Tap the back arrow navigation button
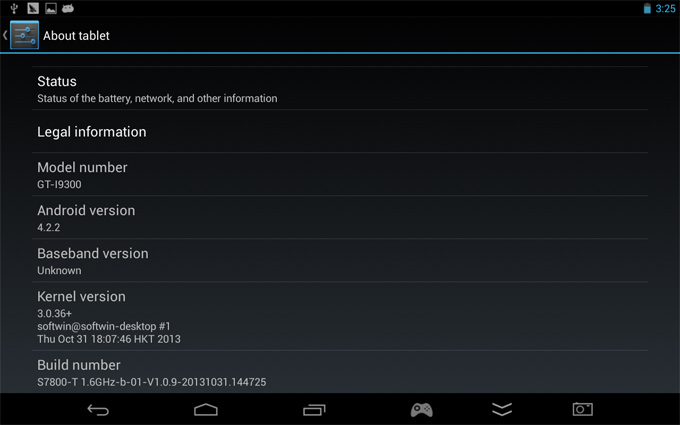Viewport: 680px width, 425px height. tap(98, 409)
